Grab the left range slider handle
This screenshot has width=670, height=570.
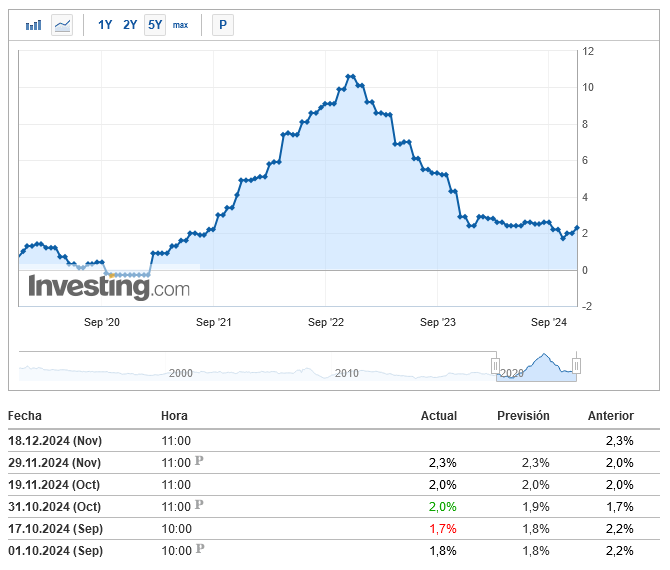[x=495, y=366]
